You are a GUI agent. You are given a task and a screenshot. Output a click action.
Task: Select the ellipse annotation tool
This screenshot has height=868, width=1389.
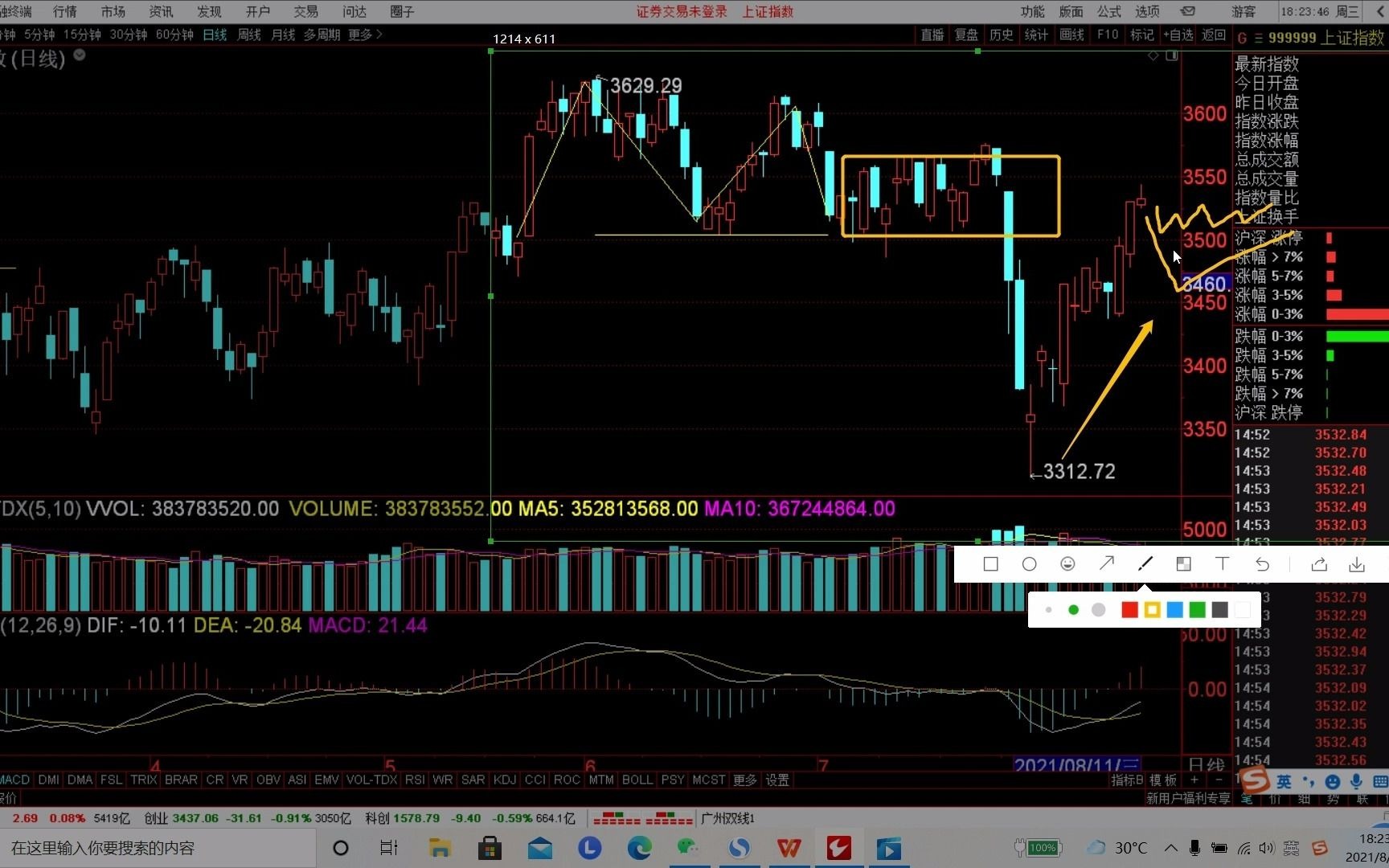[1029, 564]
